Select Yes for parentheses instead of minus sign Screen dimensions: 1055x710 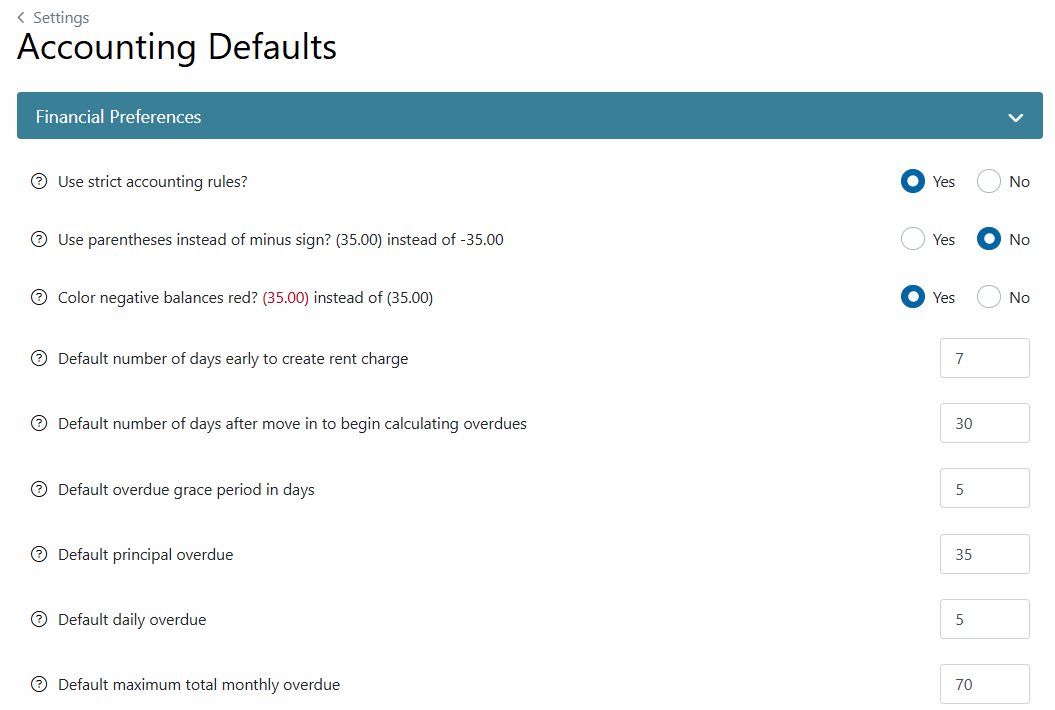click(x=912, y=239)
